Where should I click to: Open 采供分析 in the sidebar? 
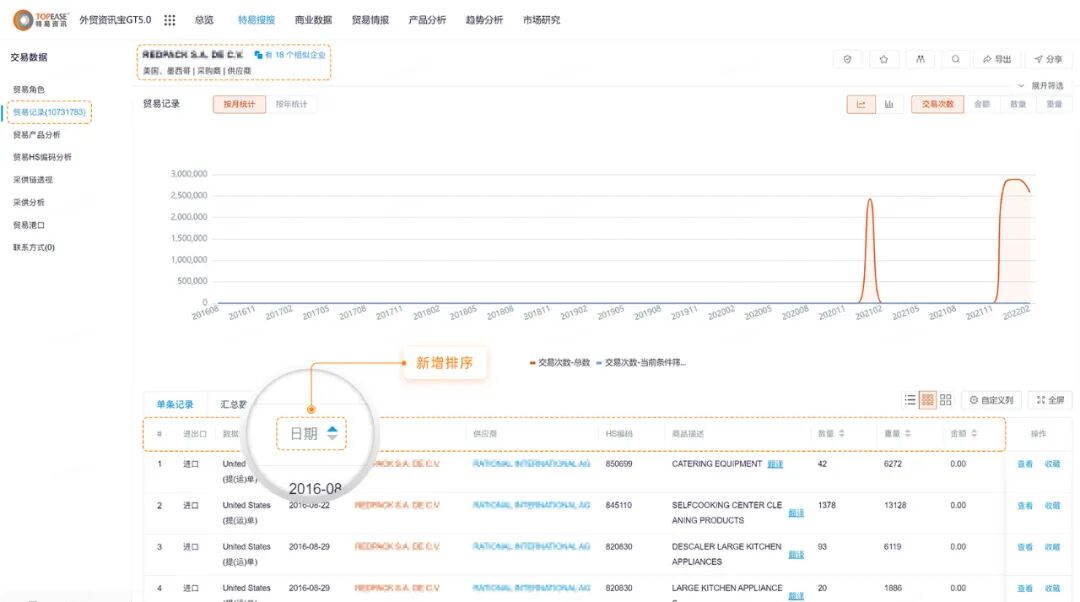29,203
